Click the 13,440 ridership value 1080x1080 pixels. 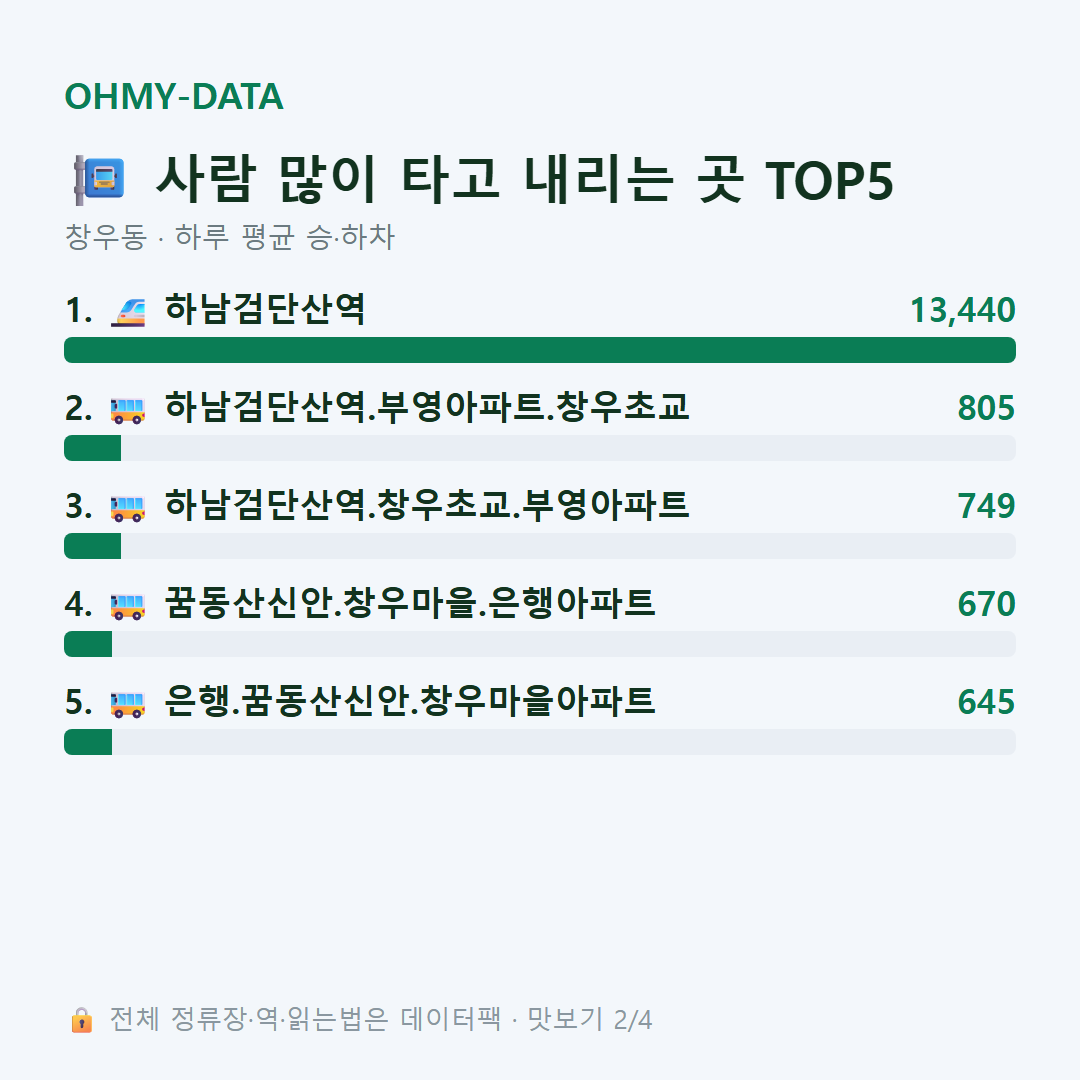(x=962, y=311)
